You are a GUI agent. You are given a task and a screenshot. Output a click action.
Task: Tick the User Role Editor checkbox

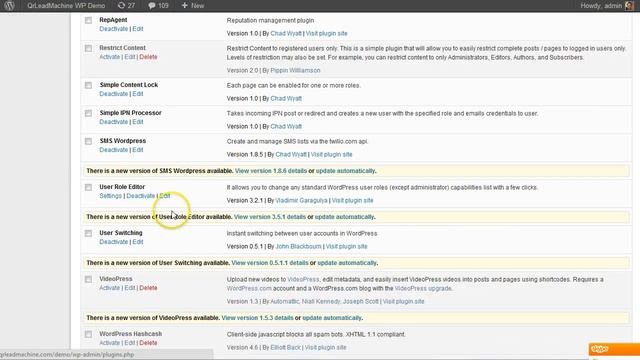click(x=88, y=187)
